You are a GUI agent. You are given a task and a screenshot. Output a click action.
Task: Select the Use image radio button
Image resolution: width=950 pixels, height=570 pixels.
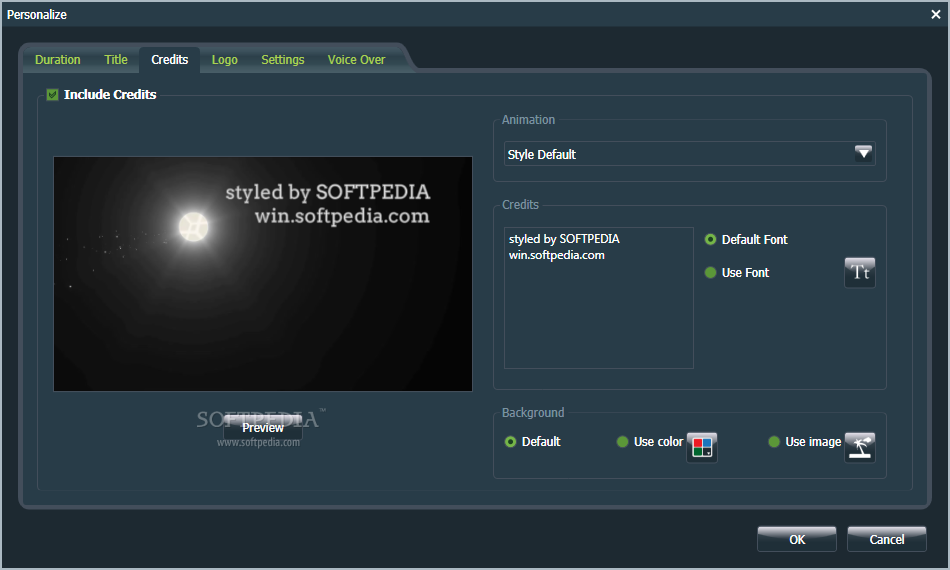[x=774, y=442]
